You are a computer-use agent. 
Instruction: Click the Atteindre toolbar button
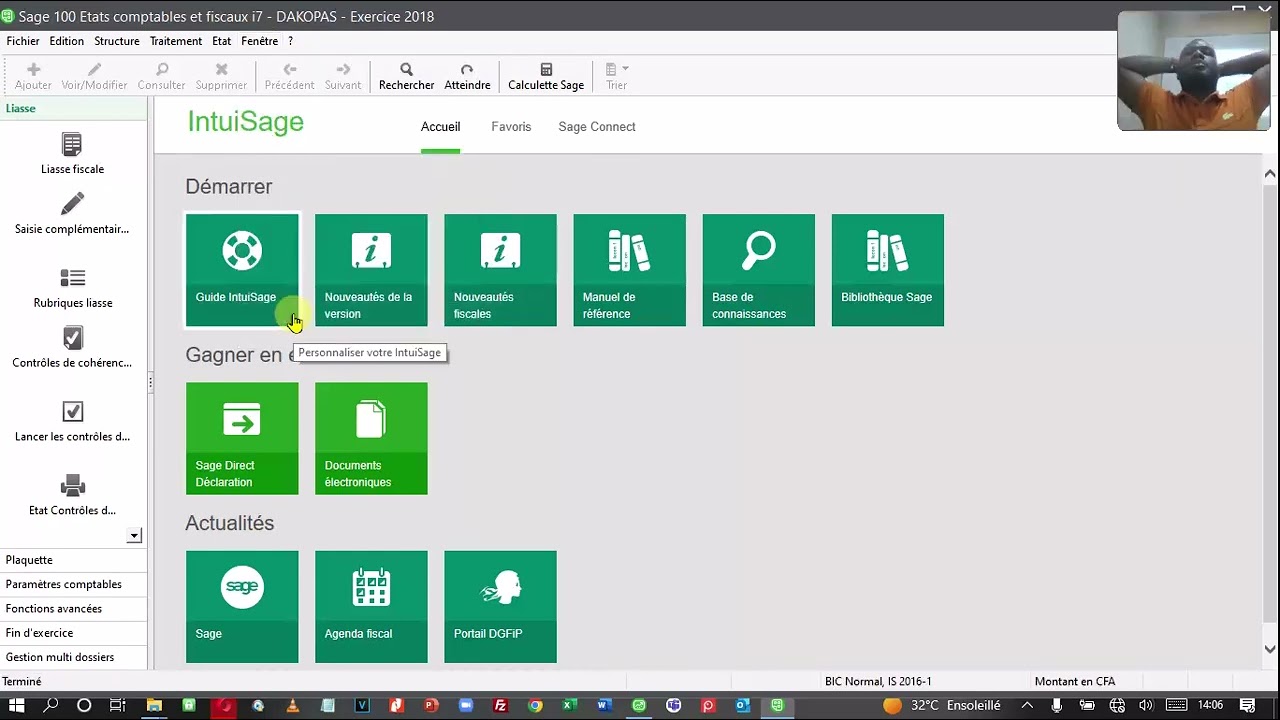(x=467, y=77)
